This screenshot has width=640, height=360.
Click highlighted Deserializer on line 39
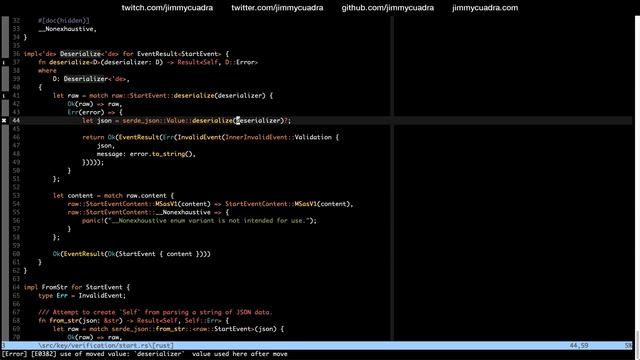tap(86, 79)
